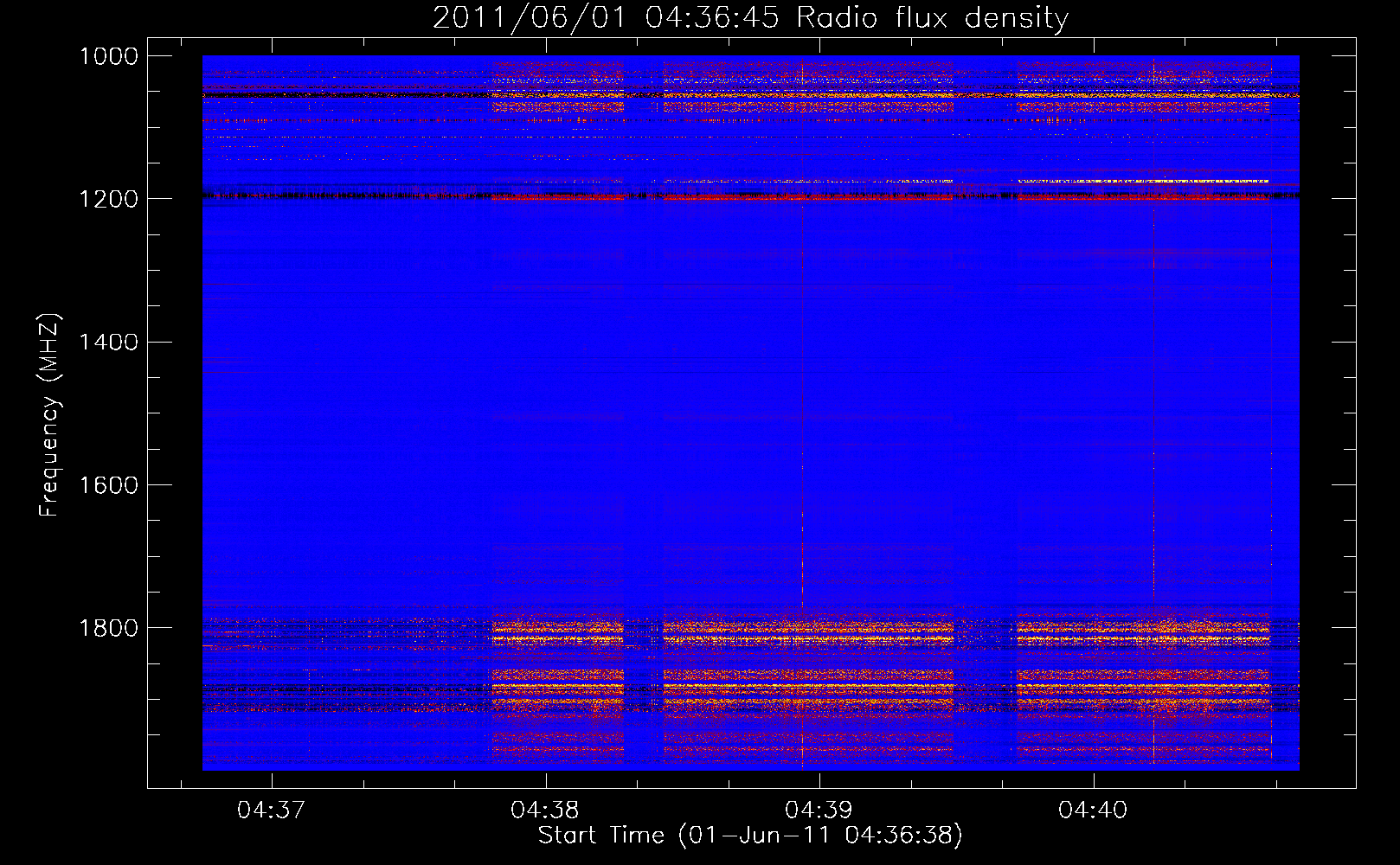Click the plot title "2011/06/01 04:36:45 Radio flux density"
This screenshot has height=865, width=1400.
750,18
